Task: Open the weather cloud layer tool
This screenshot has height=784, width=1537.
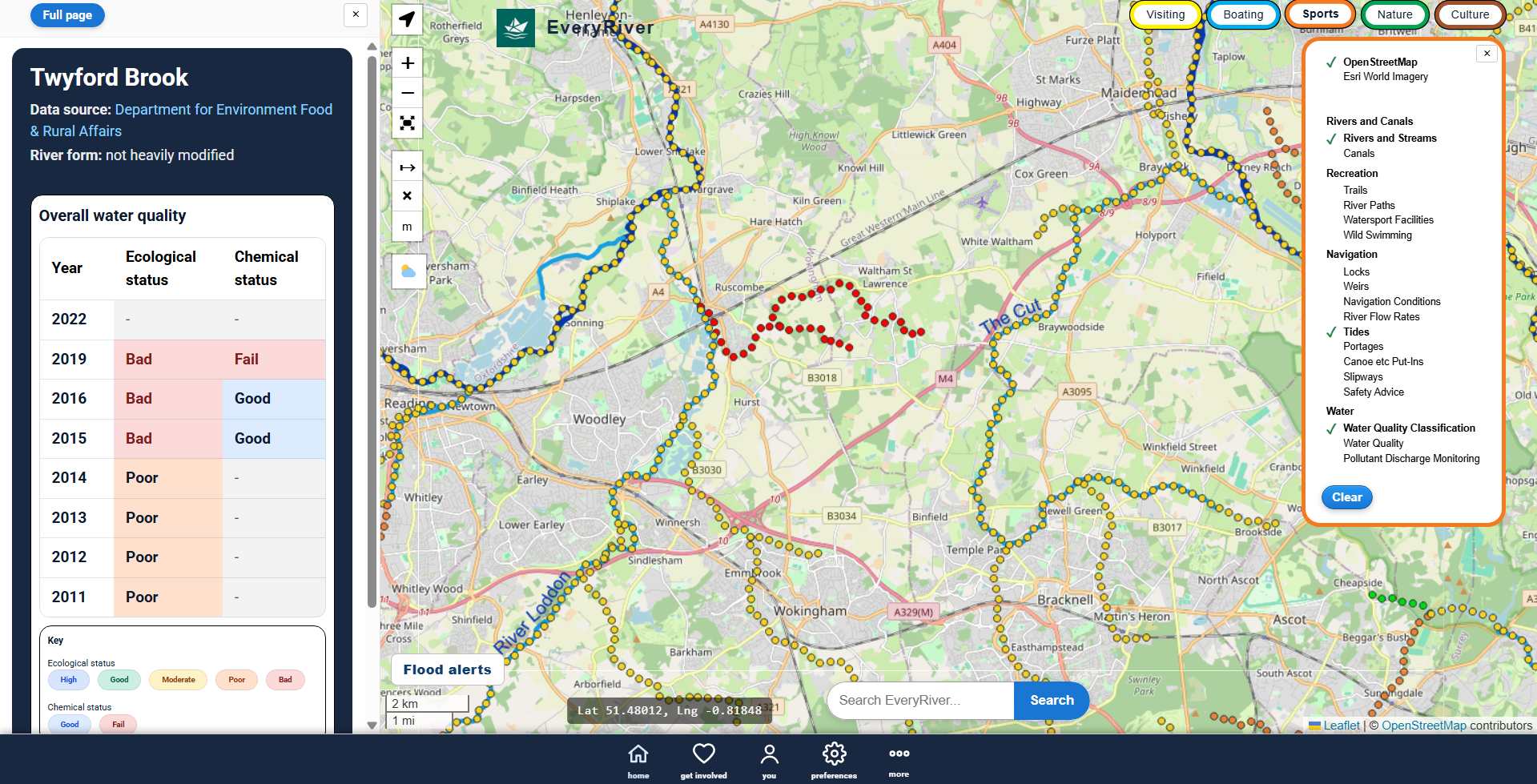Action: pos(408,271)
